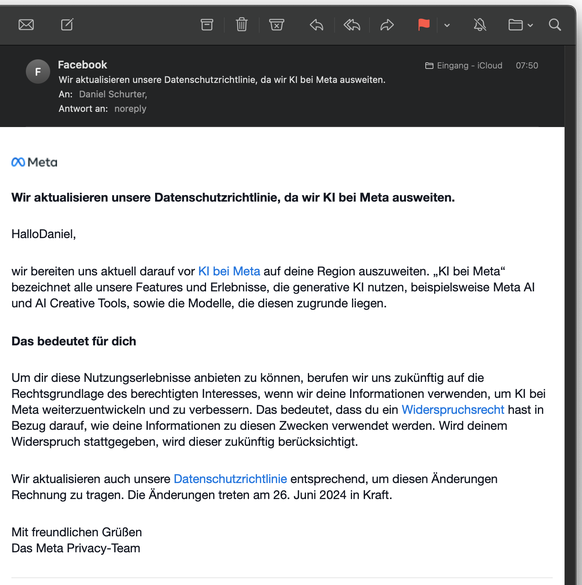Move message to Junk
This screenshot has height=585, width=582.
276,25
